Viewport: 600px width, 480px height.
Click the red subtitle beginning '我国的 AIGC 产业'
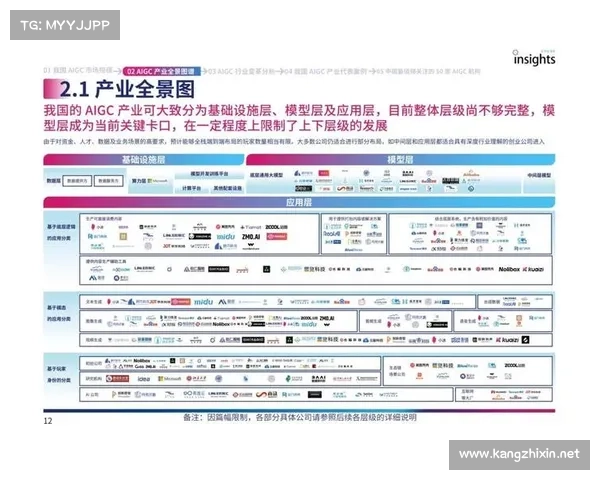pos(299,118)
